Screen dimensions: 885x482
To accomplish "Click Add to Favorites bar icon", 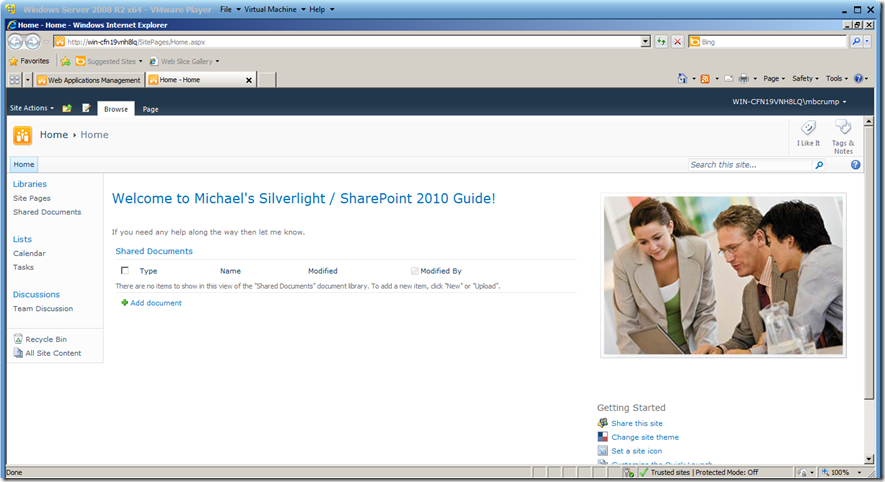I will point(65,61).
